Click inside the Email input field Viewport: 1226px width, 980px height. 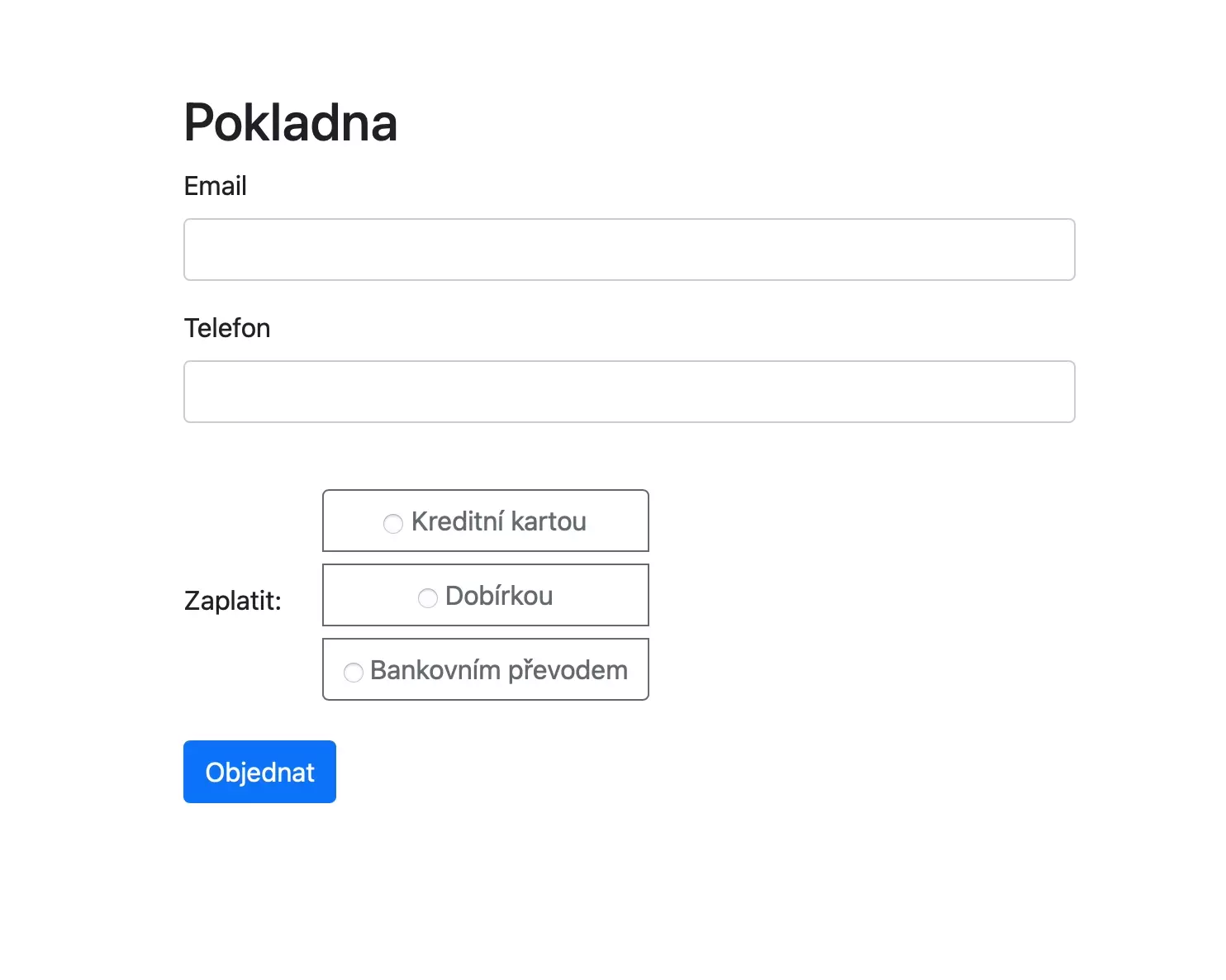pos(628,249)
